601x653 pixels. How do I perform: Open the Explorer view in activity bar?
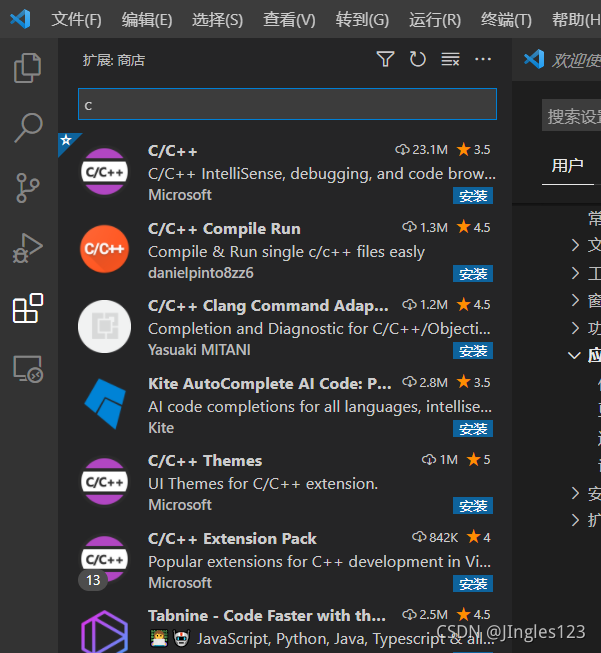(x=28, y=68)
